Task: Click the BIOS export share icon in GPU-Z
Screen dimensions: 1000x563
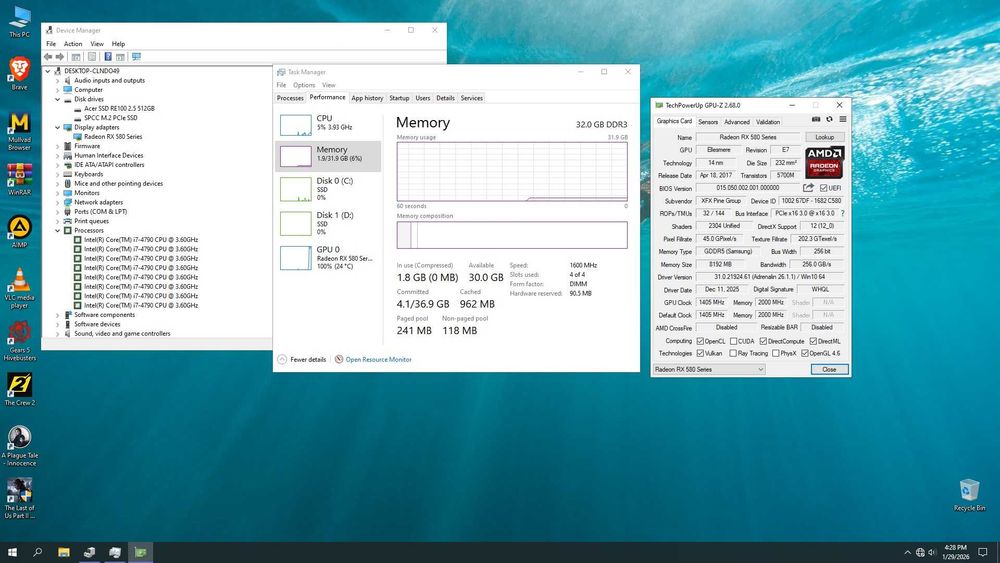Action: [x=808, y=187]
